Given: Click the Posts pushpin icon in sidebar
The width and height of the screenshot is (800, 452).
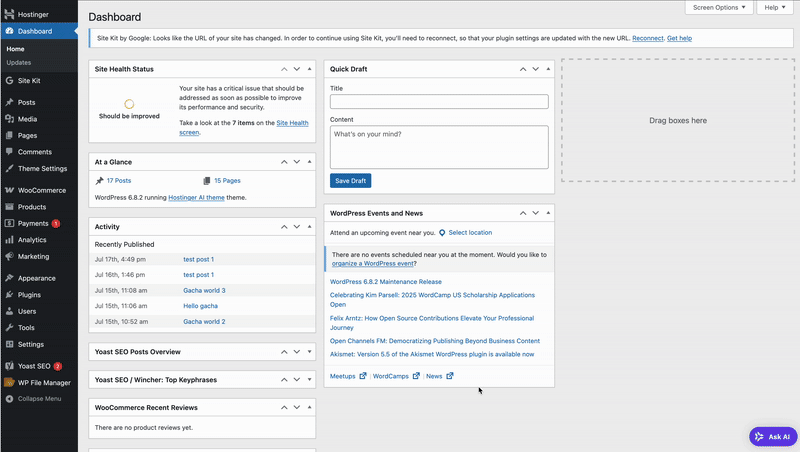Looking at the screenshot, I should pos(9,102).
